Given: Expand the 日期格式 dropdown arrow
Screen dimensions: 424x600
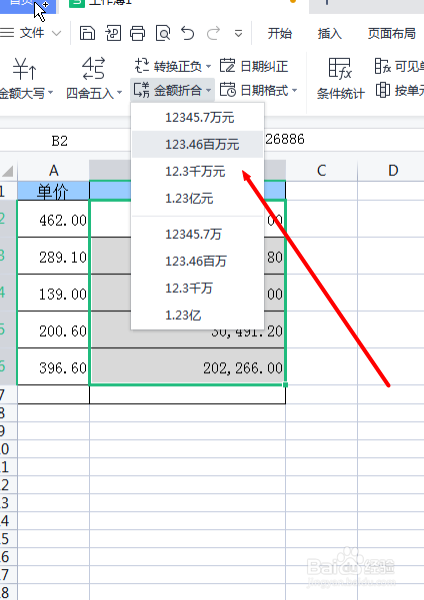Looking at the screenshot, I should pos(294,91).
